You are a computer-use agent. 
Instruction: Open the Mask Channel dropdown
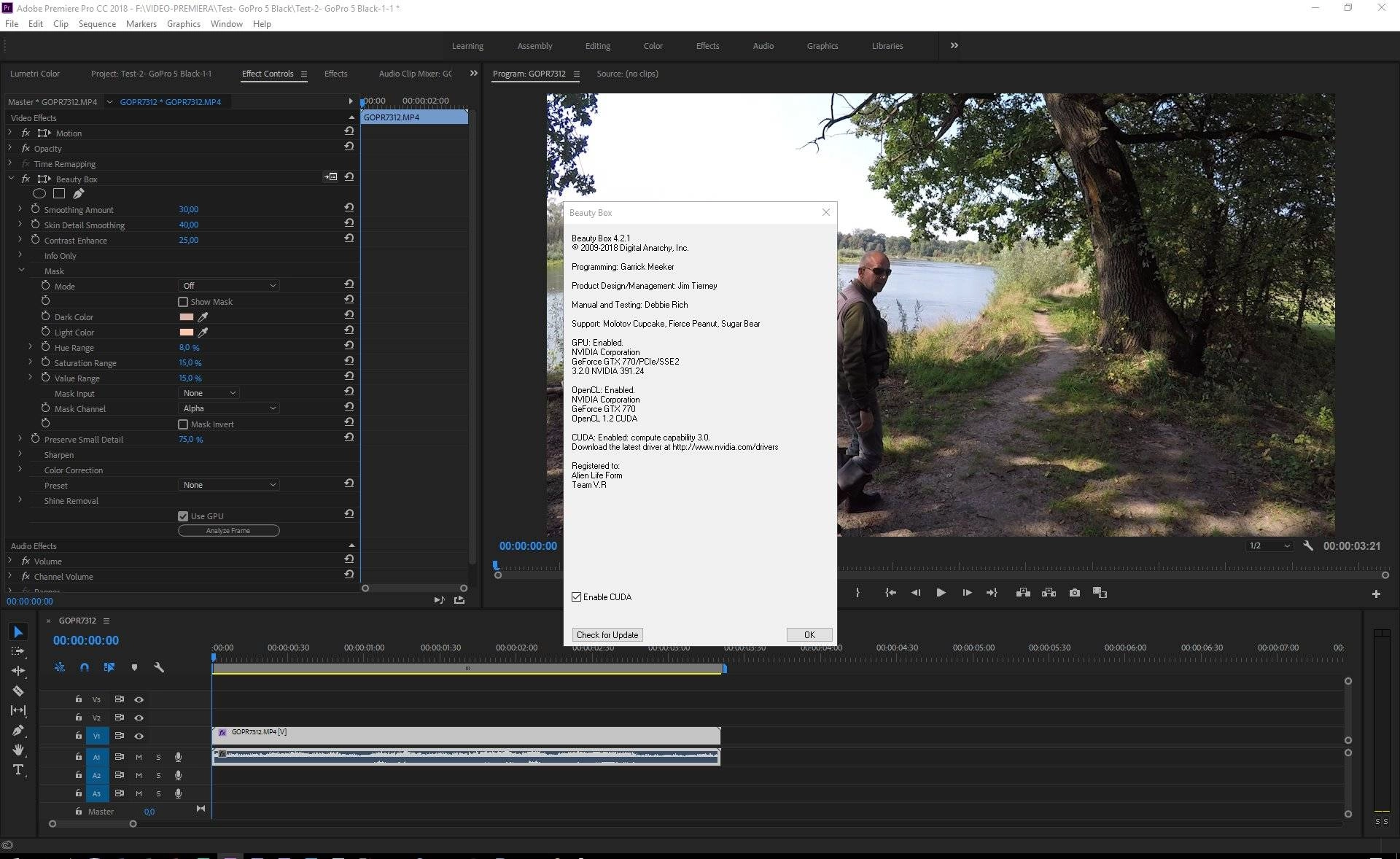[x=228, y=408]
